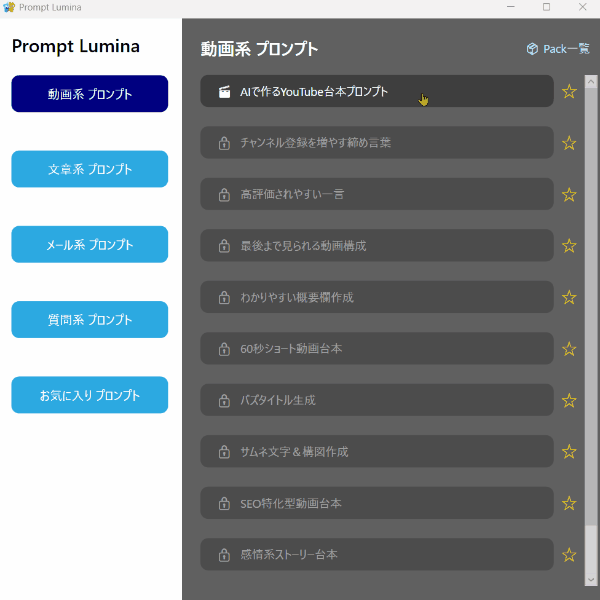The image size is (600, 600).
Task: Open the Pack一覧 link
Action: pyautogui.click(x=558, y=49)
